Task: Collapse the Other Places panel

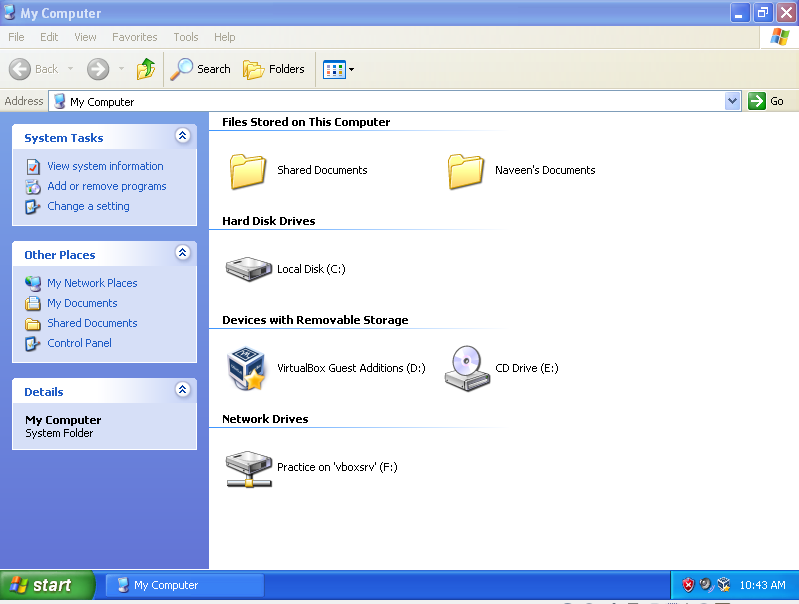Action: point(182,253)
